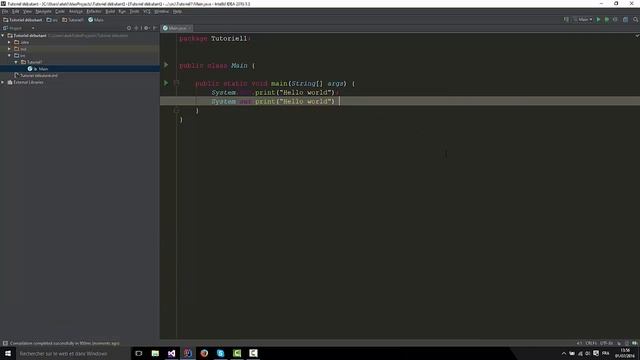Click the Make Project build icon

pos(566,20)
